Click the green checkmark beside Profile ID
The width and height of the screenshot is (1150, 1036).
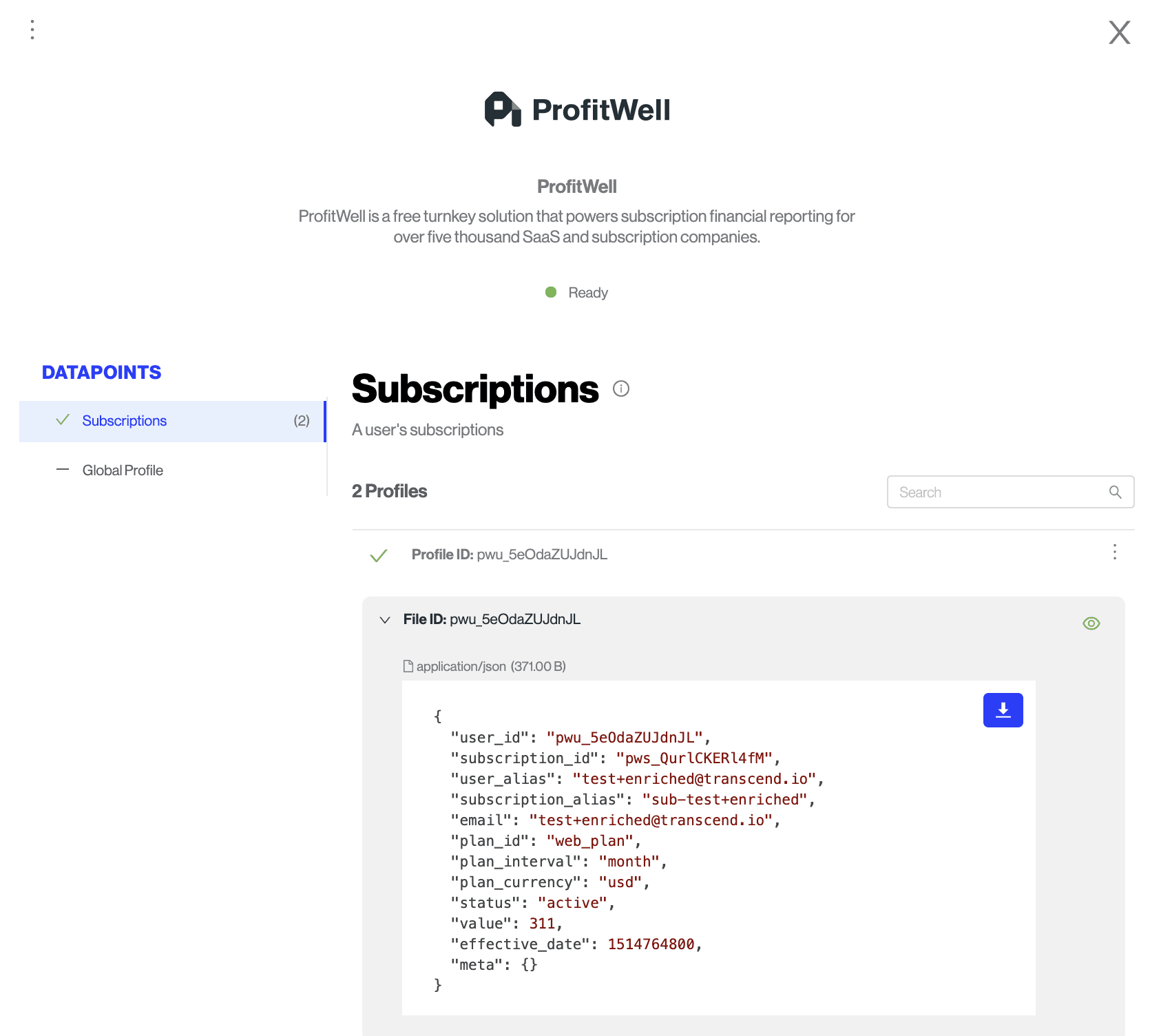[379, 555]
